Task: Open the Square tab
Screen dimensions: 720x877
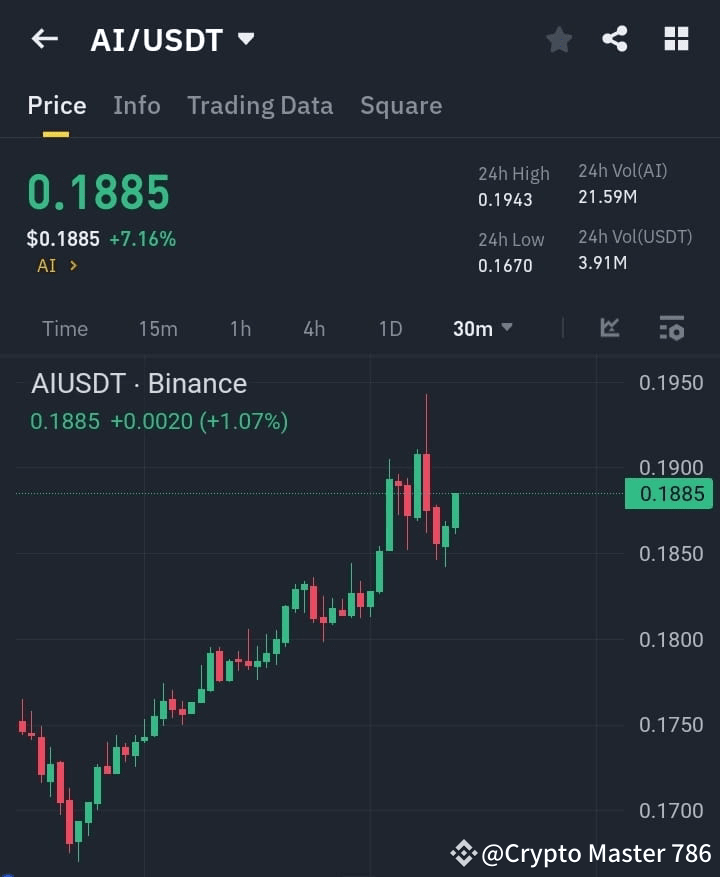Action: (x=401, y=105)
